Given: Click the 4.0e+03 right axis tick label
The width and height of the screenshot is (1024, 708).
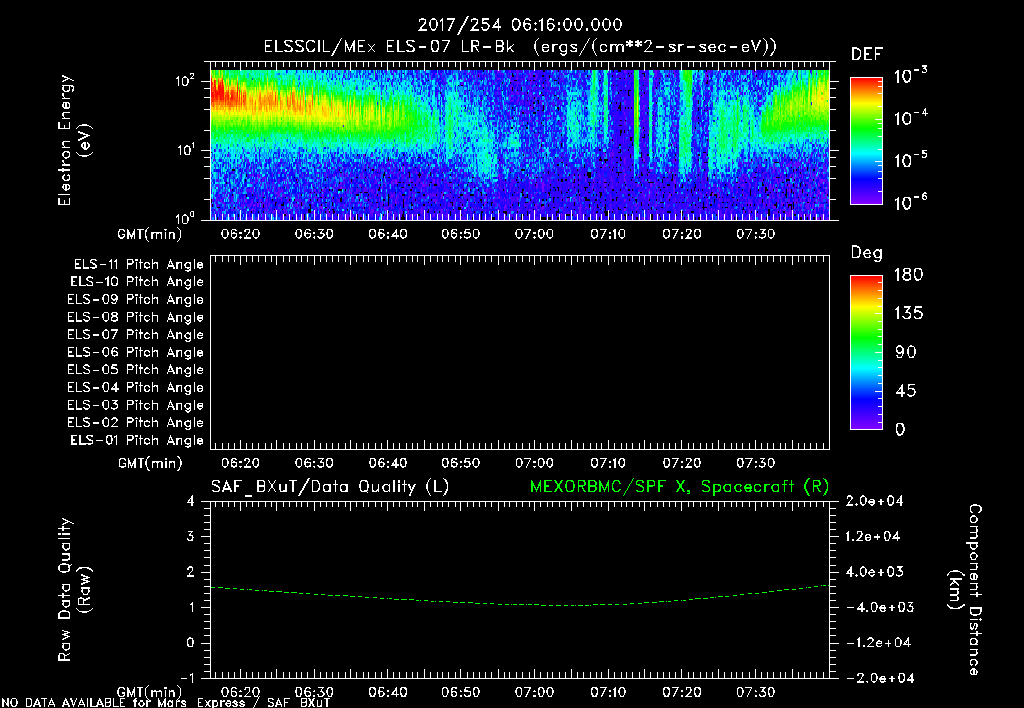Looking at the screenshot, I should tap(874, 572).
